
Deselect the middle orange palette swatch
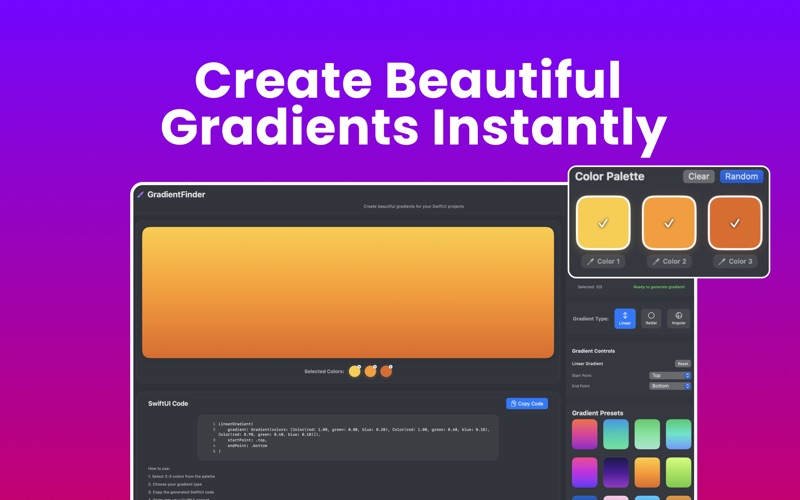[669, 223]
